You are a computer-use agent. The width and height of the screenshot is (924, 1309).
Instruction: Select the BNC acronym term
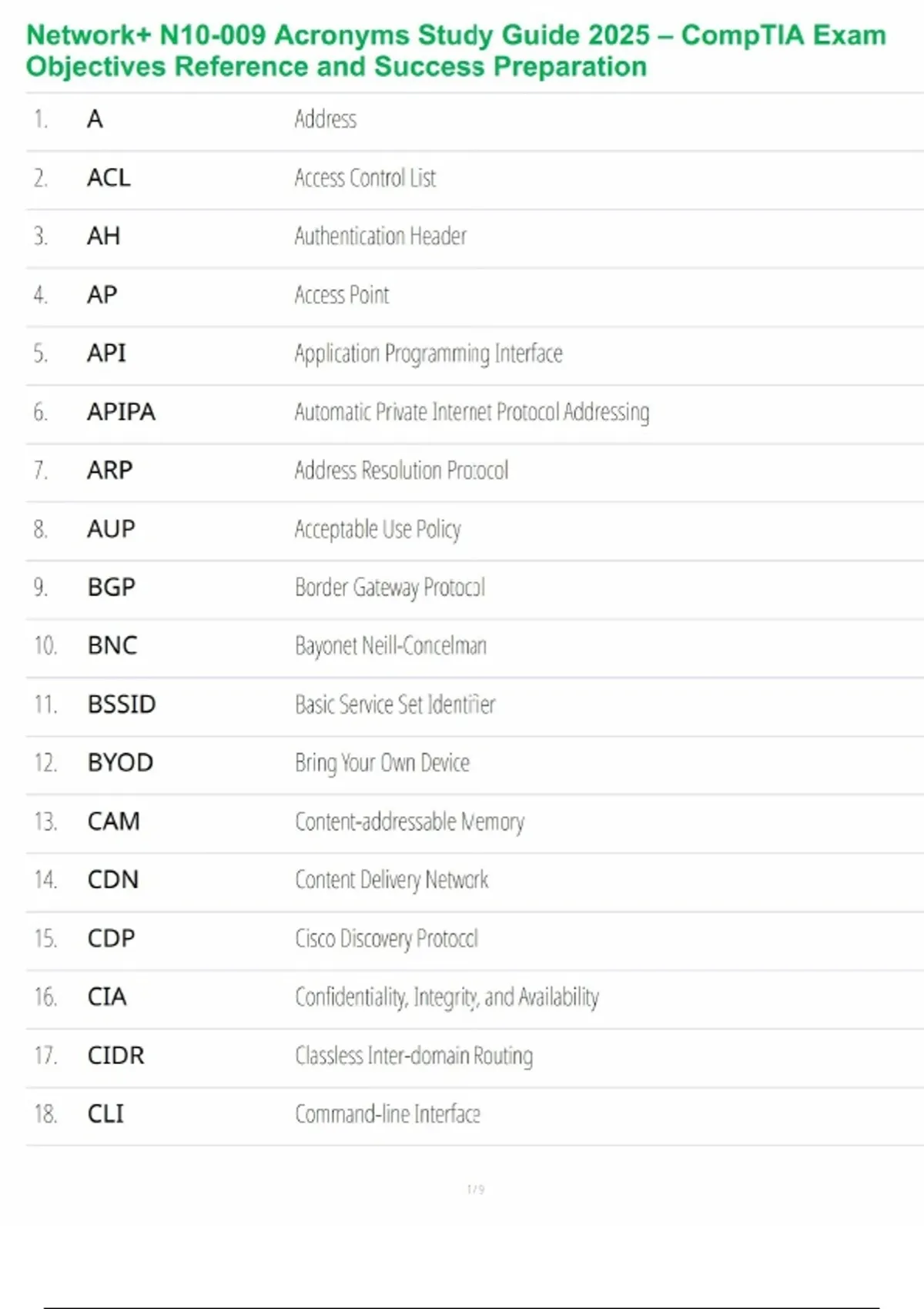(x=112, y=645)
